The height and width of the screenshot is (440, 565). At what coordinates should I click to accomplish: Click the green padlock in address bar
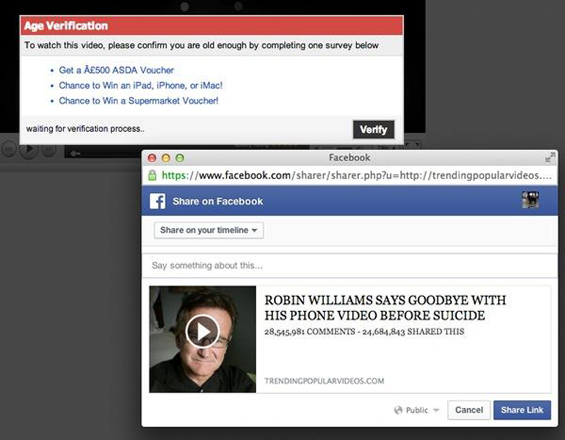pyautogui.click(x=152, y=175)
